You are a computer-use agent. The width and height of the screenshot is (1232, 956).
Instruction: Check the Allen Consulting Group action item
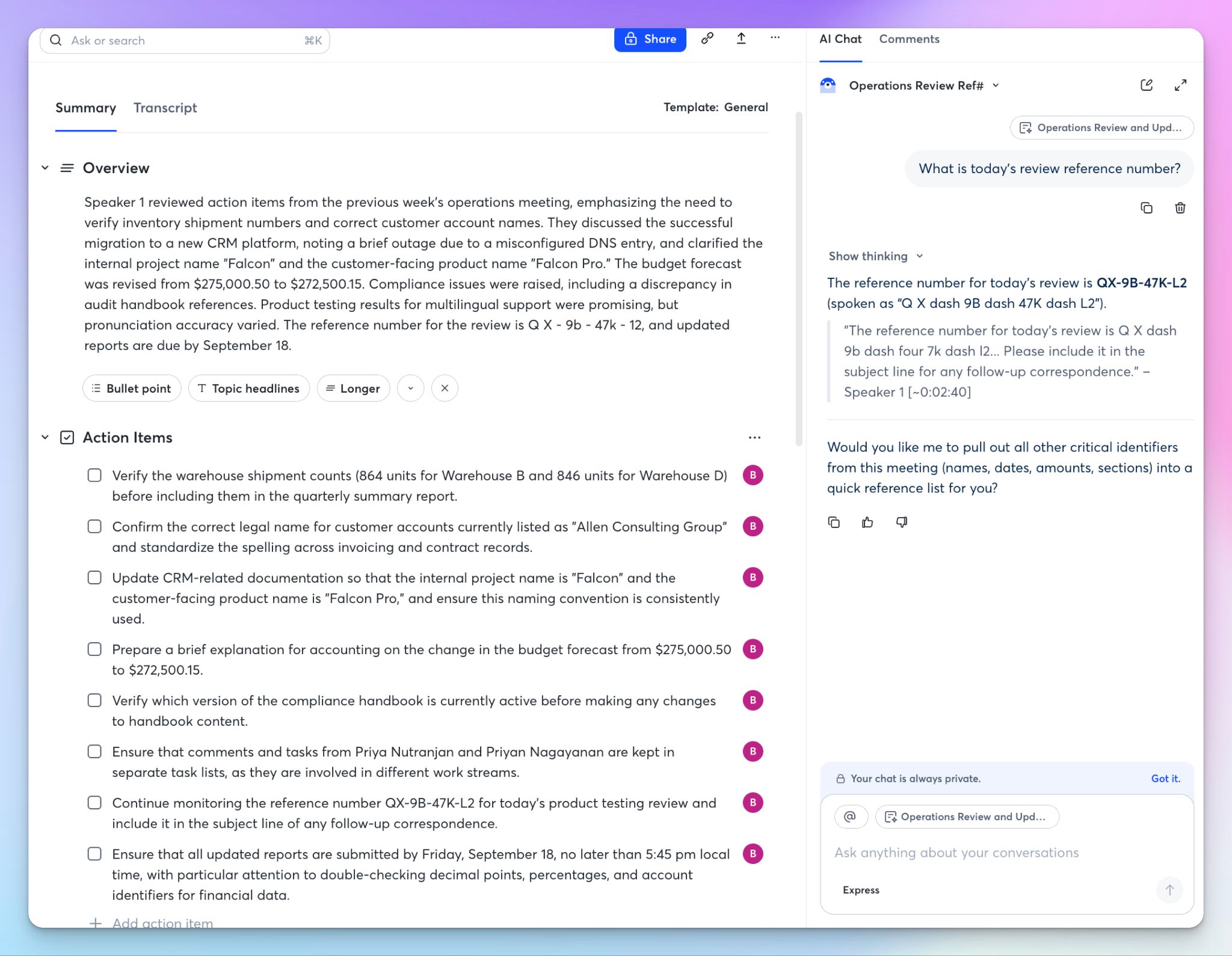click(94, 527)
